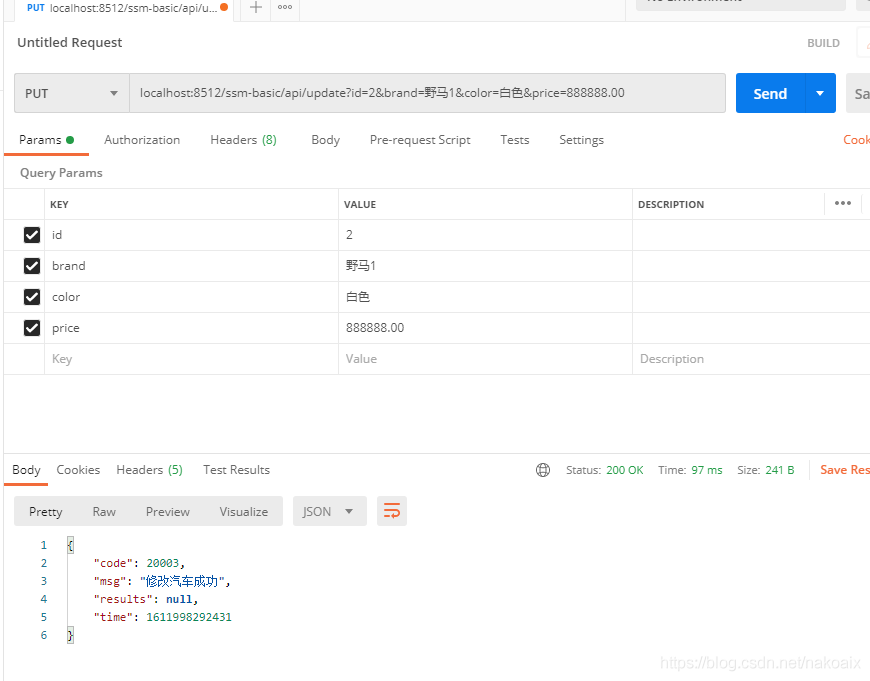Click the empty Key placeholder field
870x681 pixels.
click(190, 359)
